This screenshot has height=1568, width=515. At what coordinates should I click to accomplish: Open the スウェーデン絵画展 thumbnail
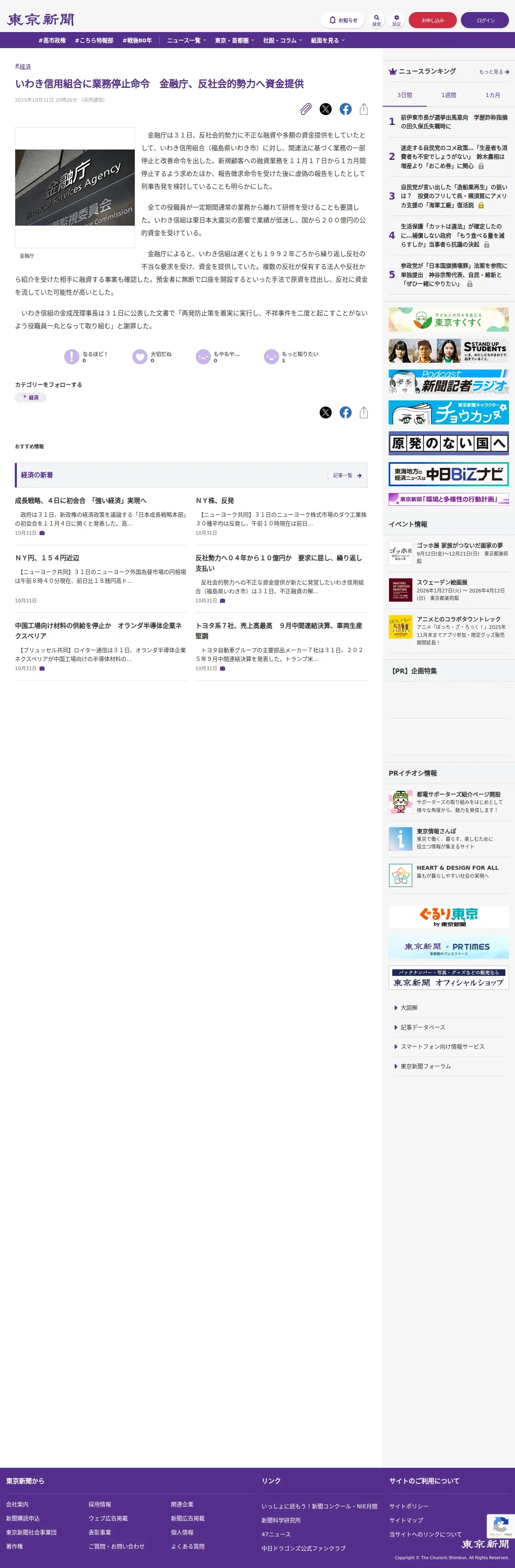(x=400, y=590)
